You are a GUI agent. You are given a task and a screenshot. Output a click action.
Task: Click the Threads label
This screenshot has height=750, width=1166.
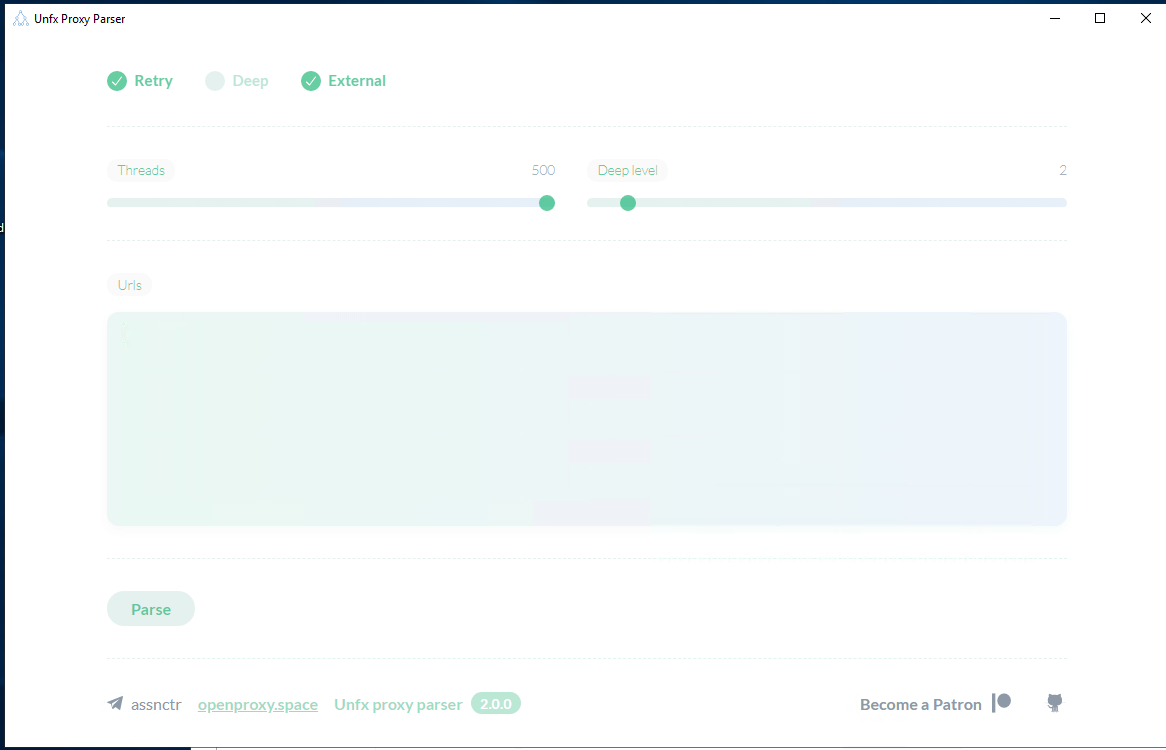[x=141, y=170]
